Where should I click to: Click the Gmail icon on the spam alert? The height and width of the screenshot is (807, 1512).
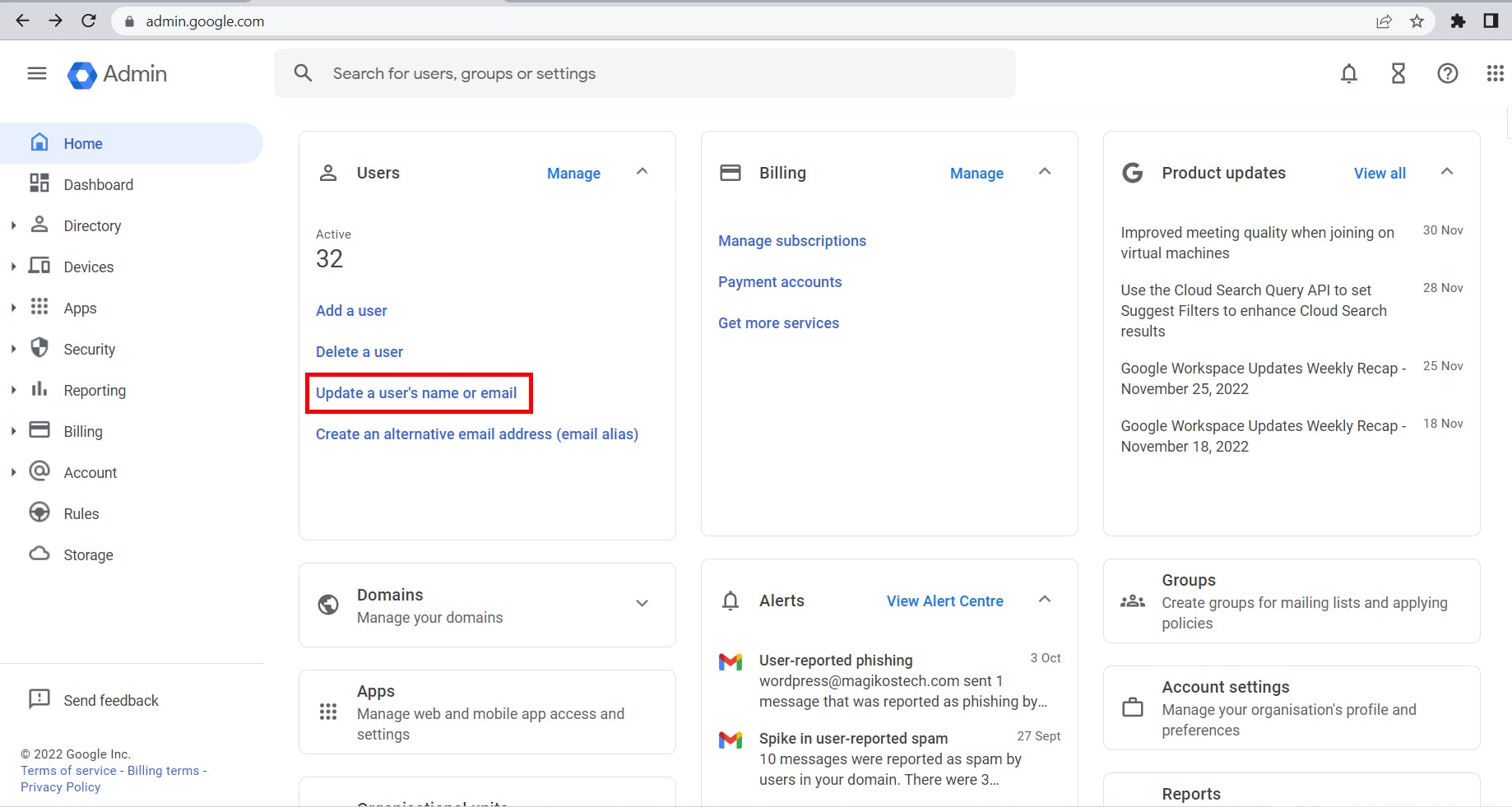pos(730,740)
